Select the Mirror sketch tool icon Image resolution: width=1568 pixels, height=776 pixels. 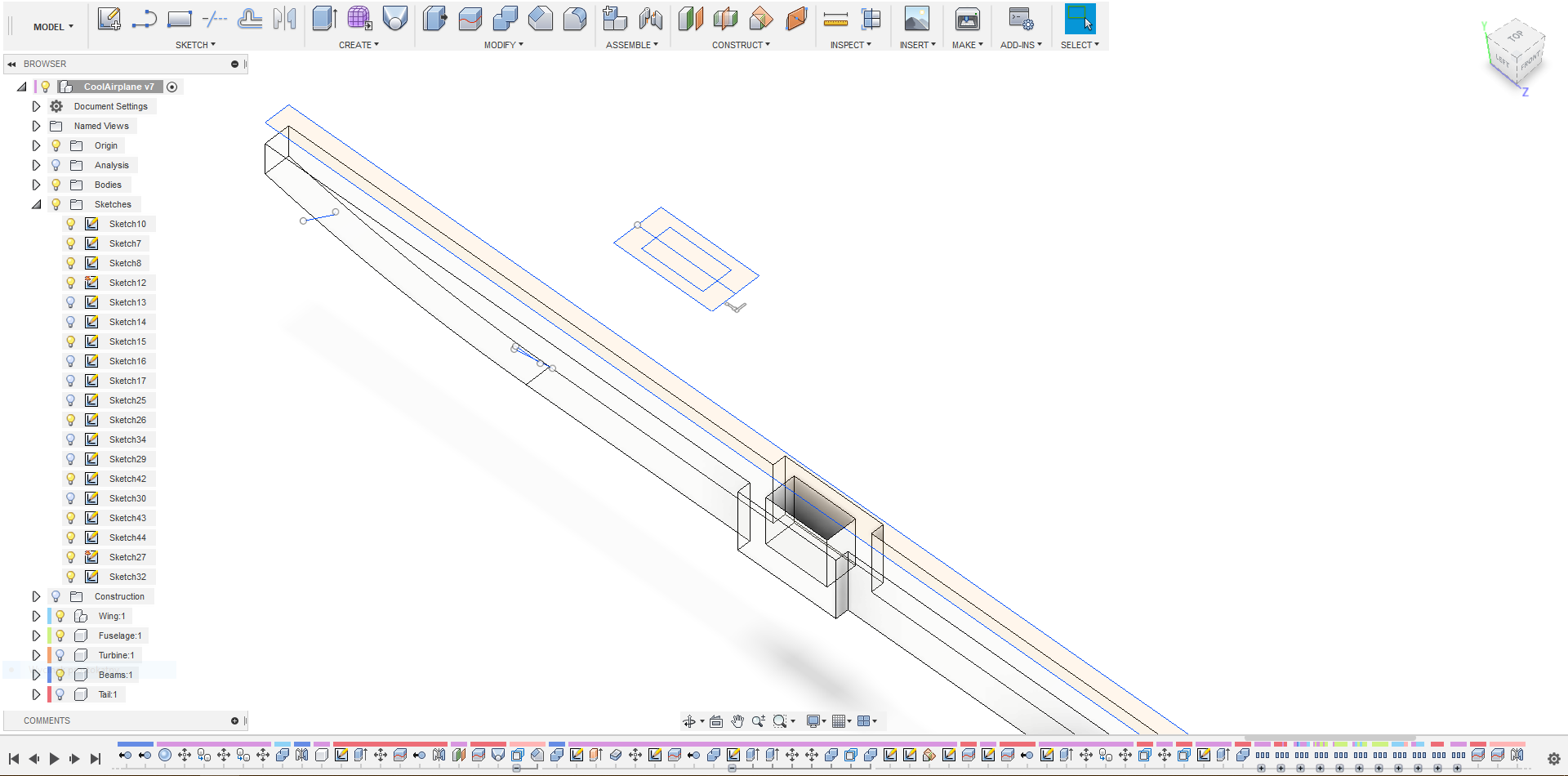(x=285, y=19)
